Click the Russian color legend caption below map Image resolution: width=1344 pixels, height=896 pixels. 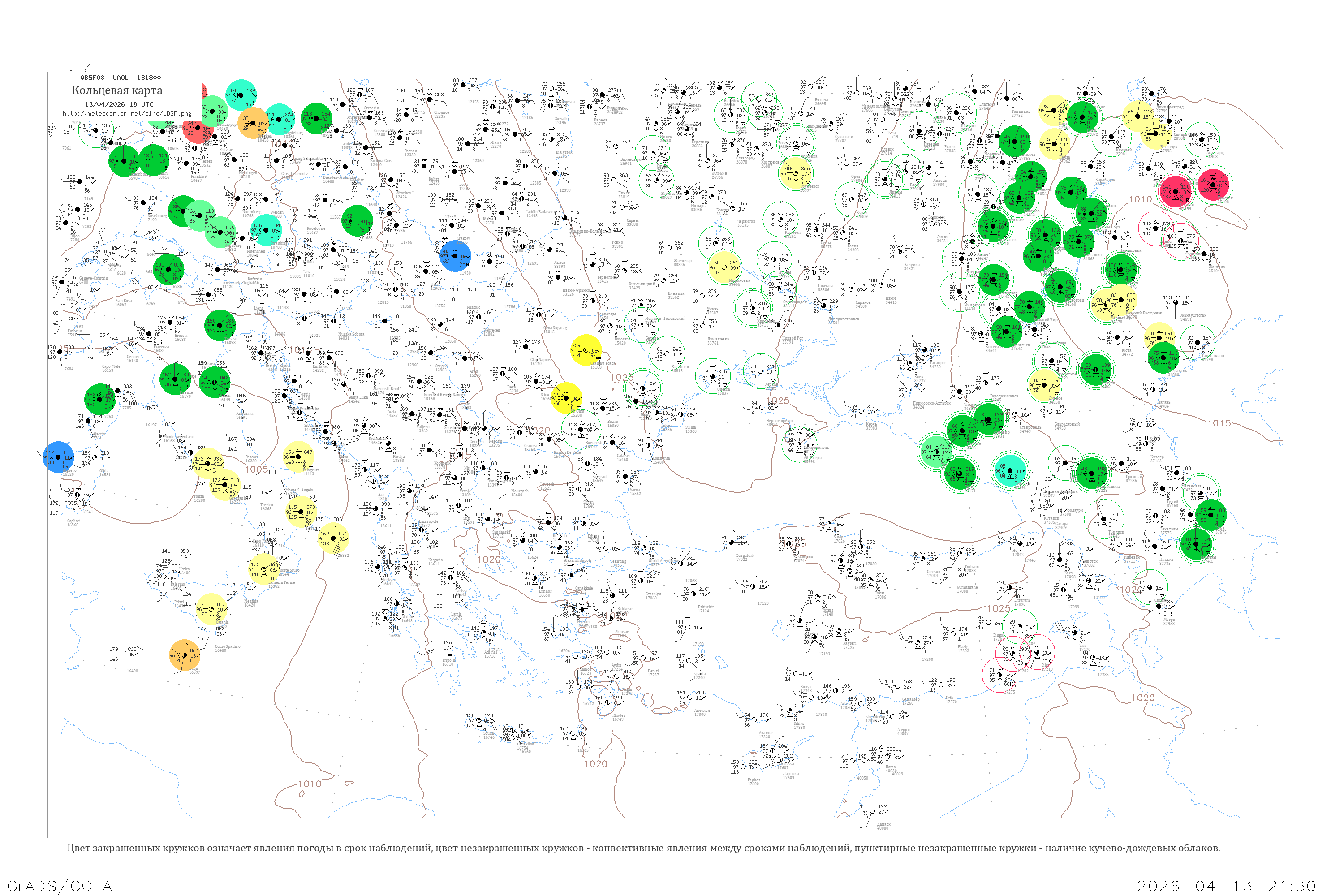click(643, 848)
